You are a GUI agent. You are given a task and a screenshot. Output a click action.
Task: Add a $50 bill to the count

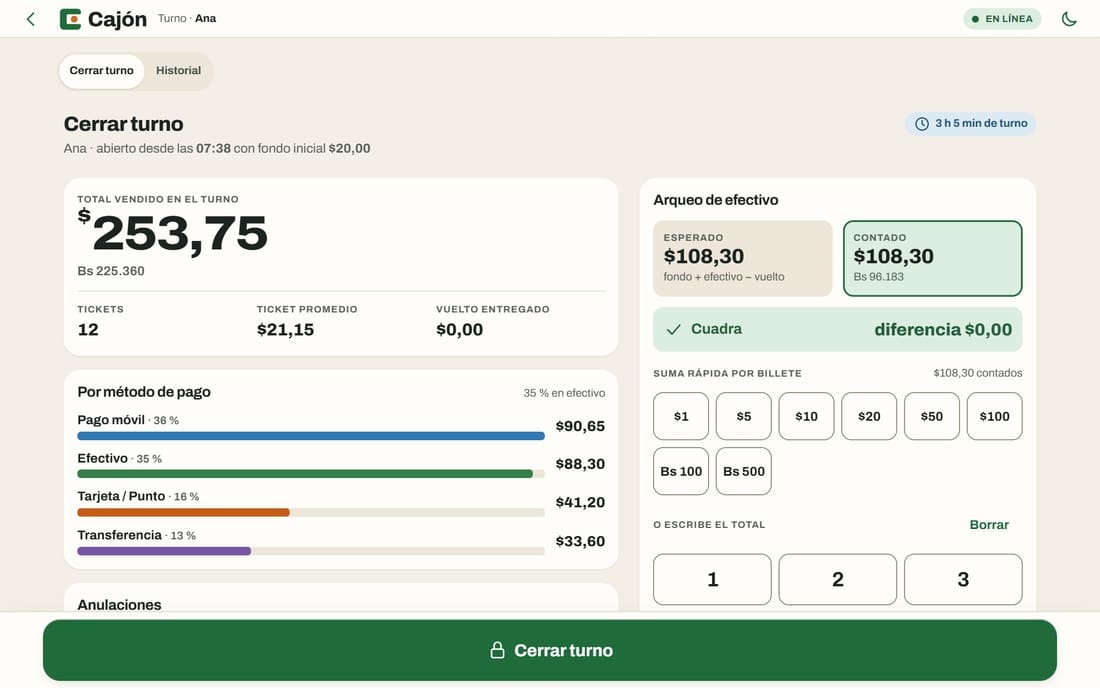932,416
